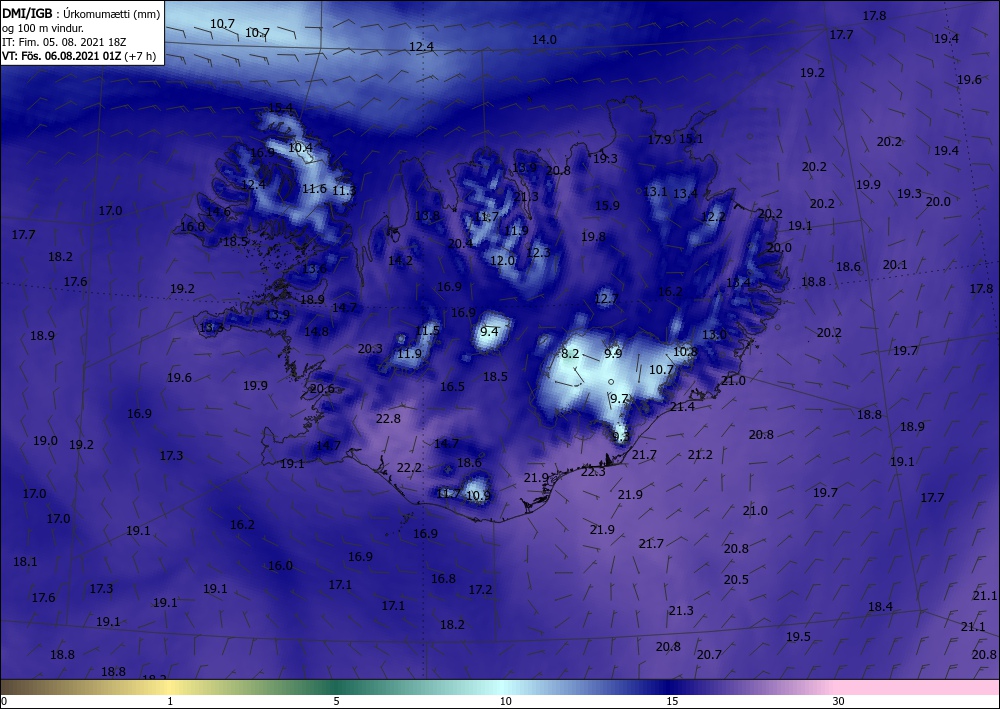Click the 16.5 value on the map

click(452, 387)
